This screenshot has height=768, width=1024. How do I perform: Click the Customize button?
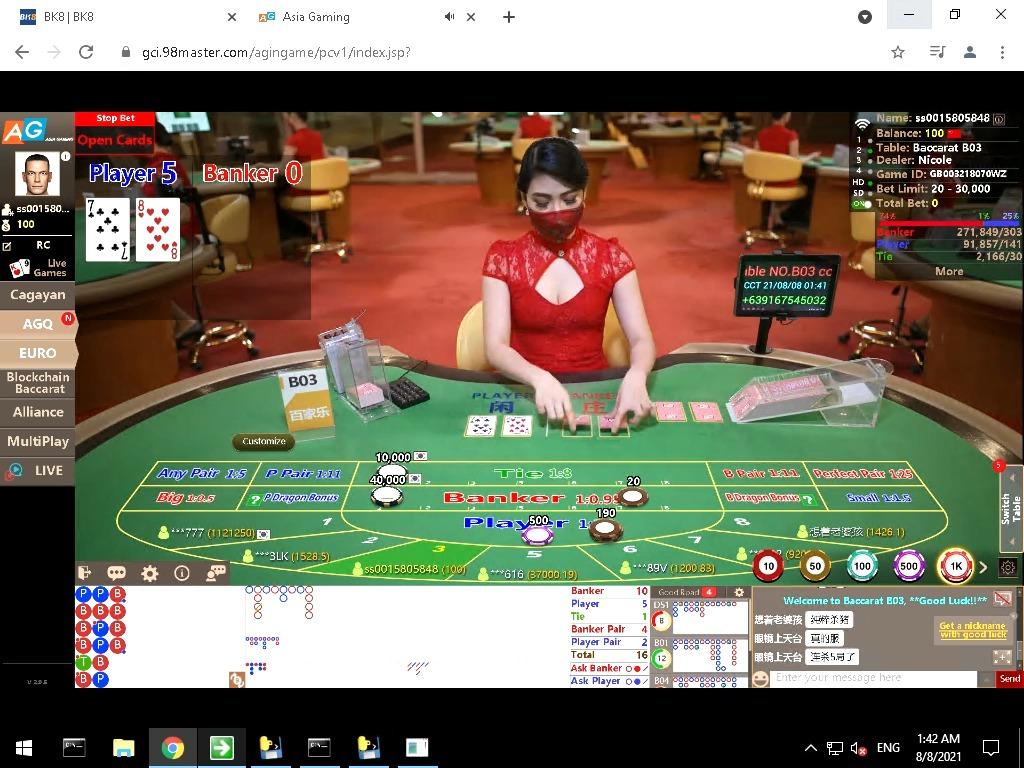point(264,441)
